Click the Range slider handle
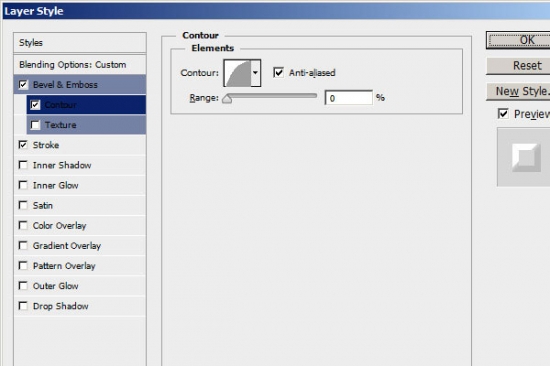 pos(227,99)
